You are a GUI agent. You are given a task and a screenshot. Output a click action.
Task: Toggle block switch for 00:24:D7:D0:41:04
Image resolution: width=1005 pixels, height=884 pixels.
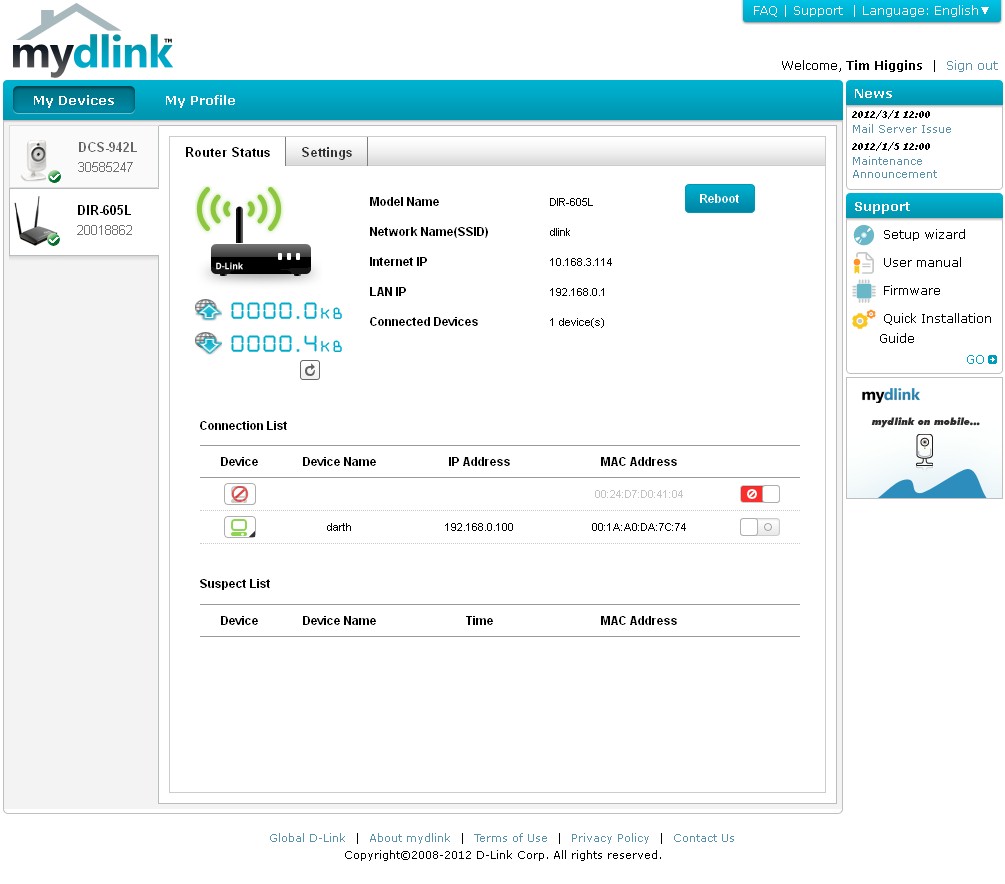760,494
